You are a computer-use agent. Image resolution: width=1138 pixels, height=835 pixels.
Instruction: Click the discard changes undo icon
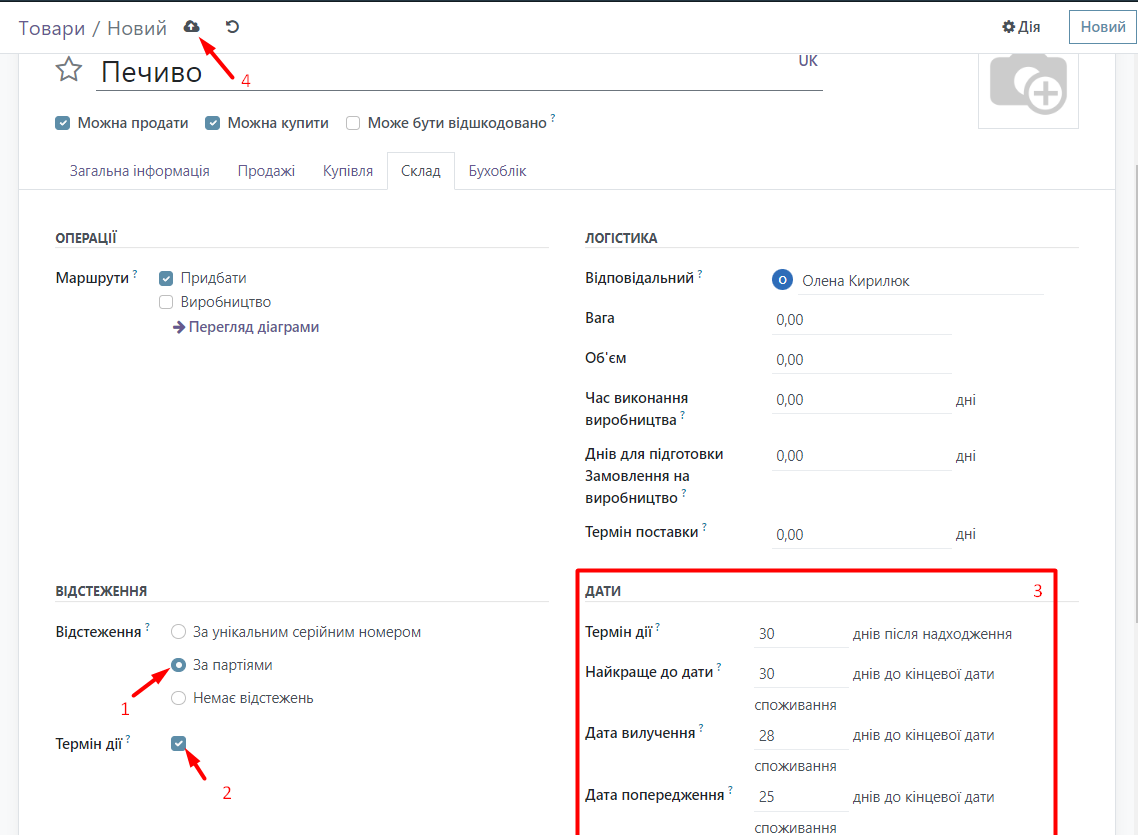coord(232,27)
